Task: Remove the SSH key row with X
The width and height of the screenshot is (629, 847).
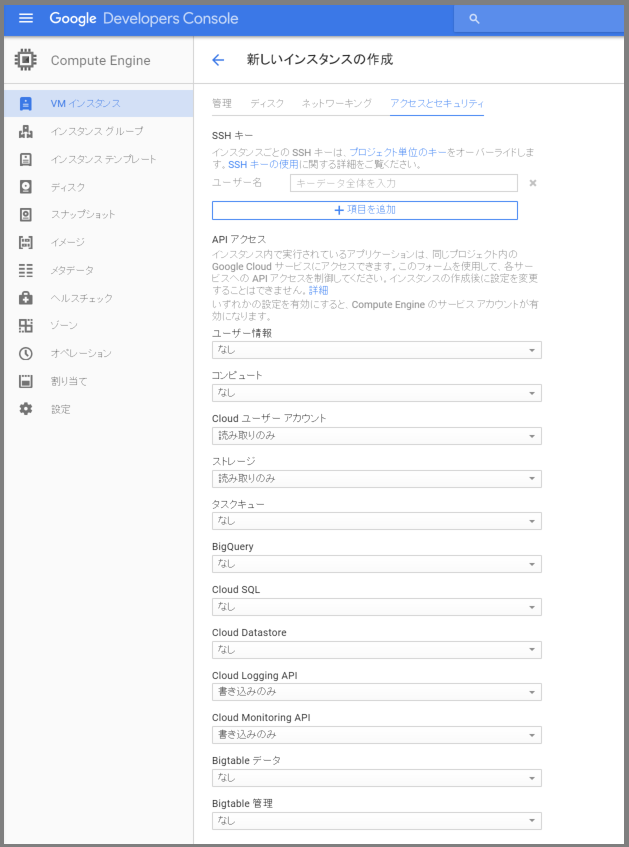Action: 533,183
